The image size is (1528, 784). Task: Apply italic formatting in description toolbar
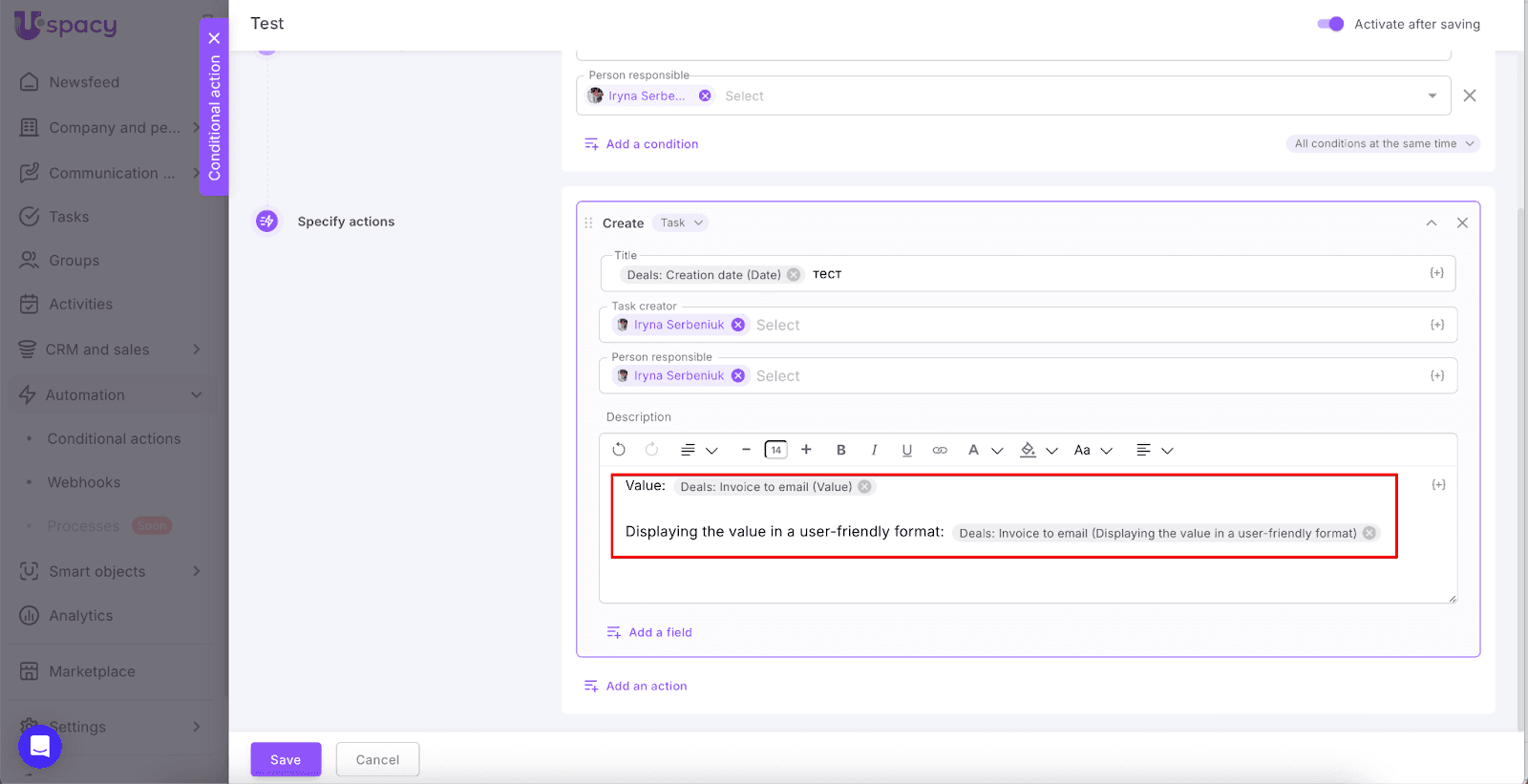coord(874,450)
